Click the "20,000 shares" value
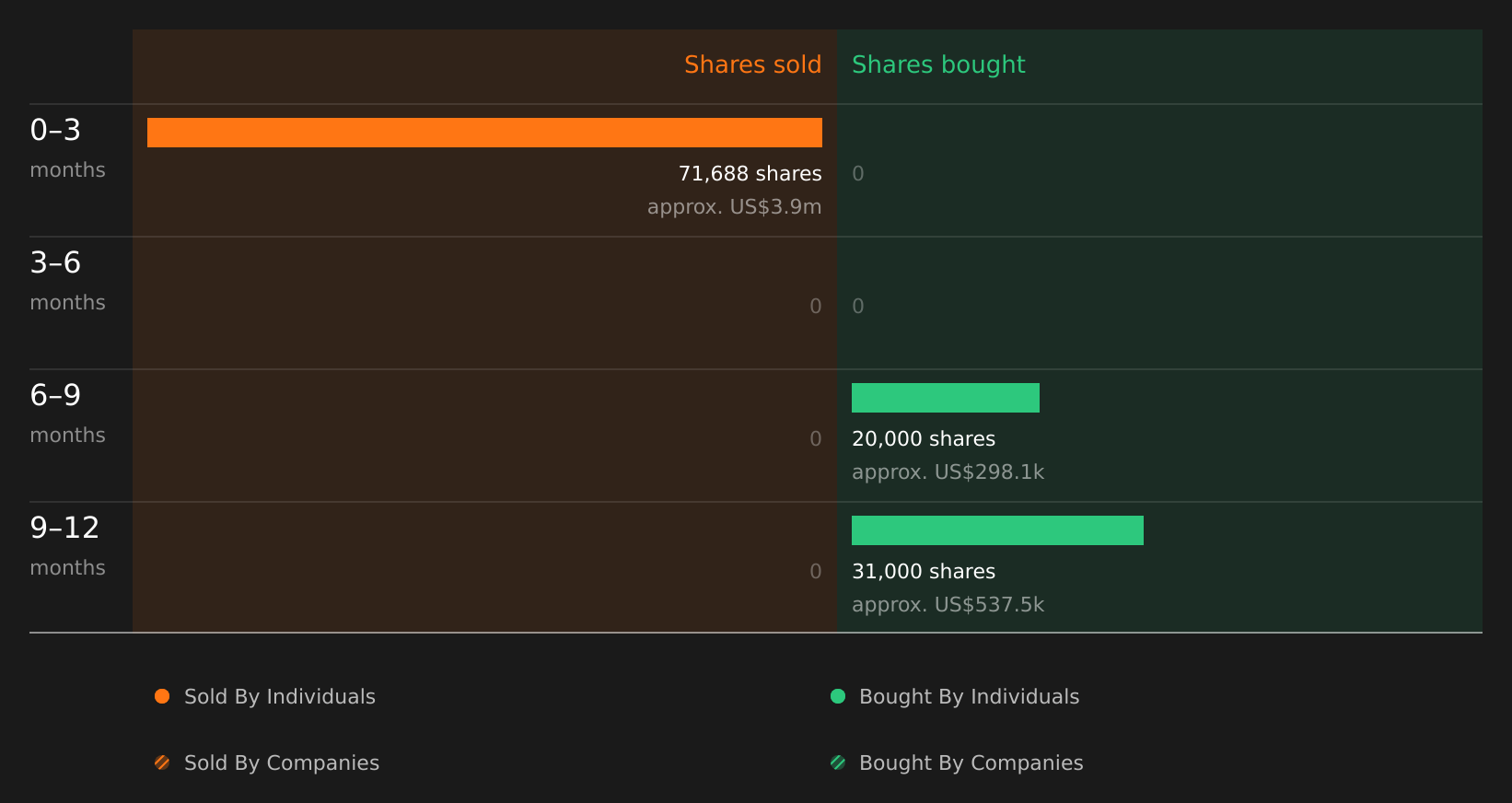Viewport: 1512px width, 803px height. point(924,438)
